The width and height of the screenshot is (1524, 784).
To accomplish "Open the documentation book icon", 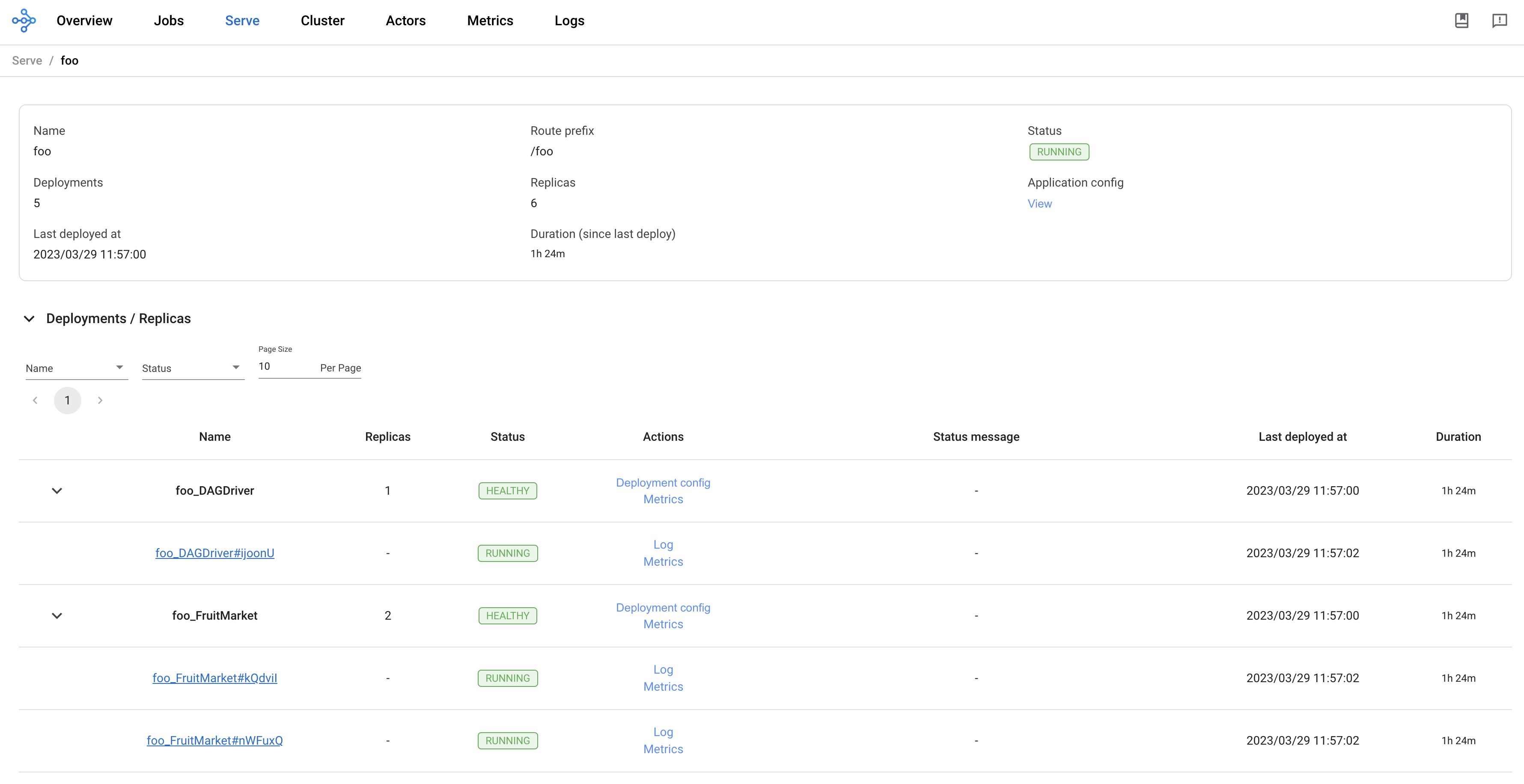I will click(1461, 21).
